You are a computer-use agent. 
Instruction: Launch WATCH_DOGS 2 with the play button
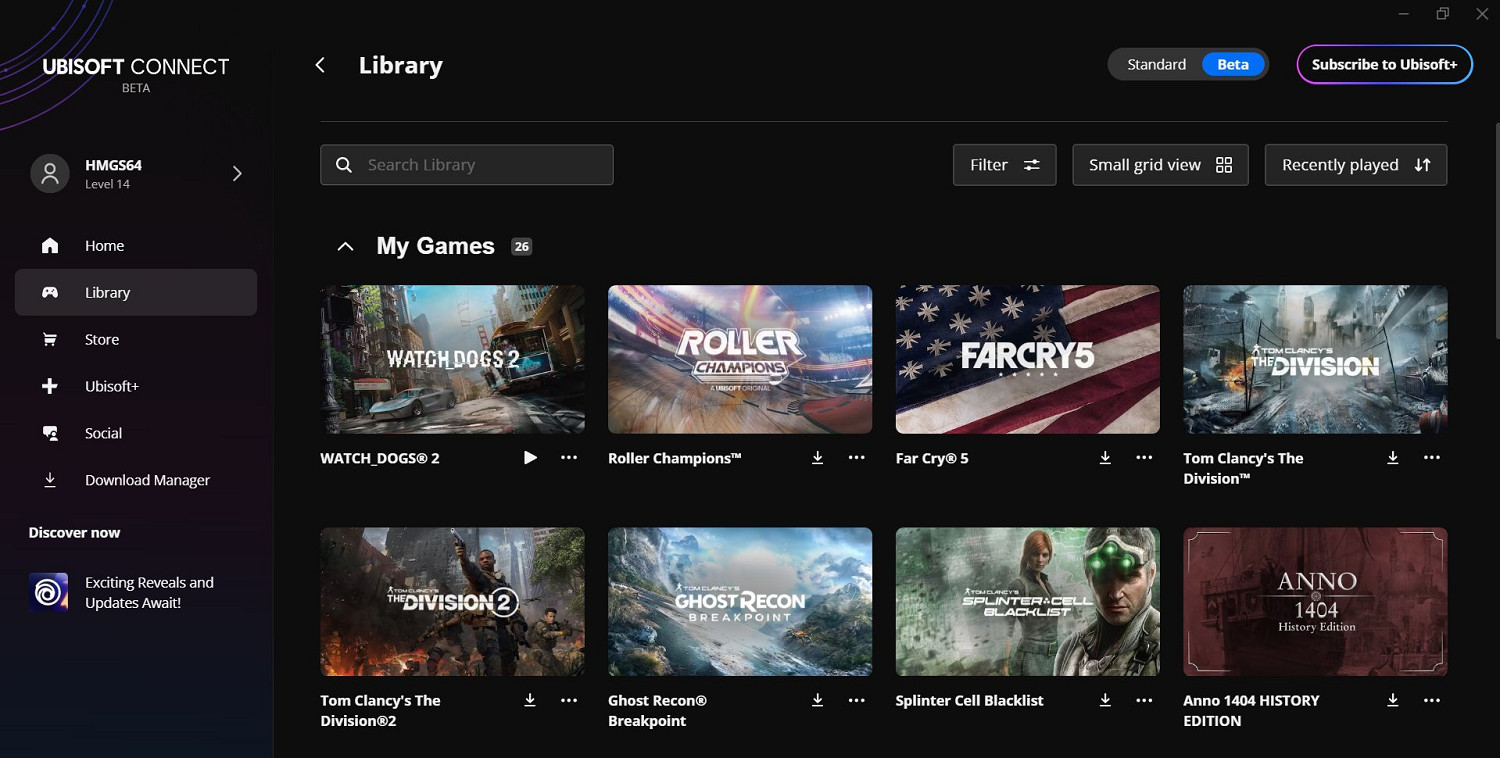pyautogui.click(x=530, y=457)
